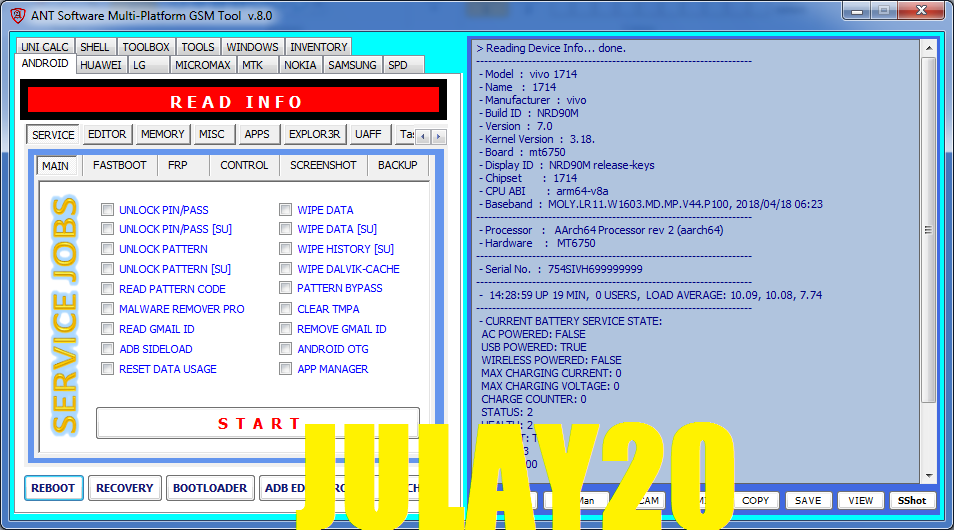The width and height of the screenshot is (954, 530).
Task: Click the SAVE log button
Action: pyautogui.click(x=808, y=500)
